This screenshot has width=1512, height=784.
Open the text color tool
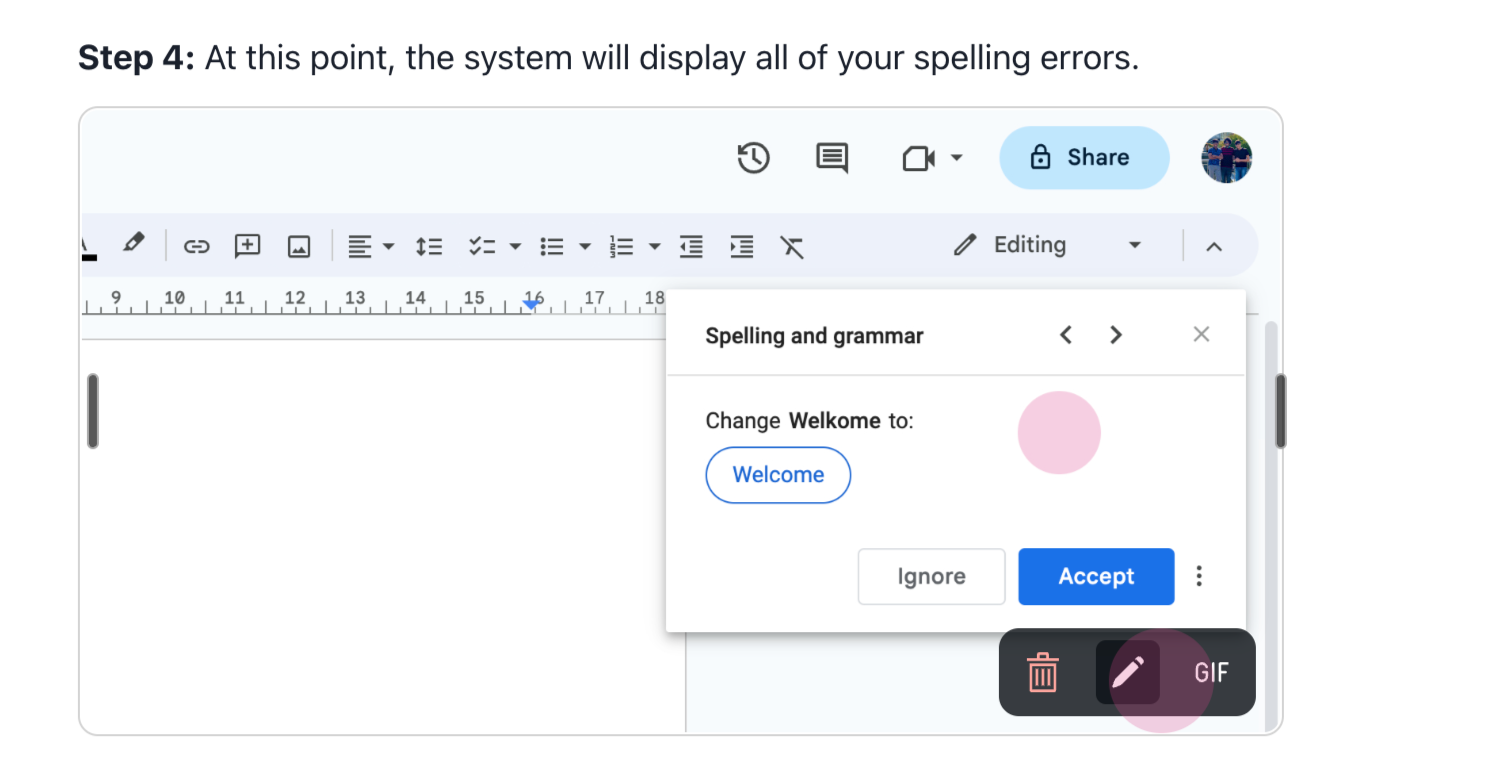pyautogui.click(x=89, y=246)
